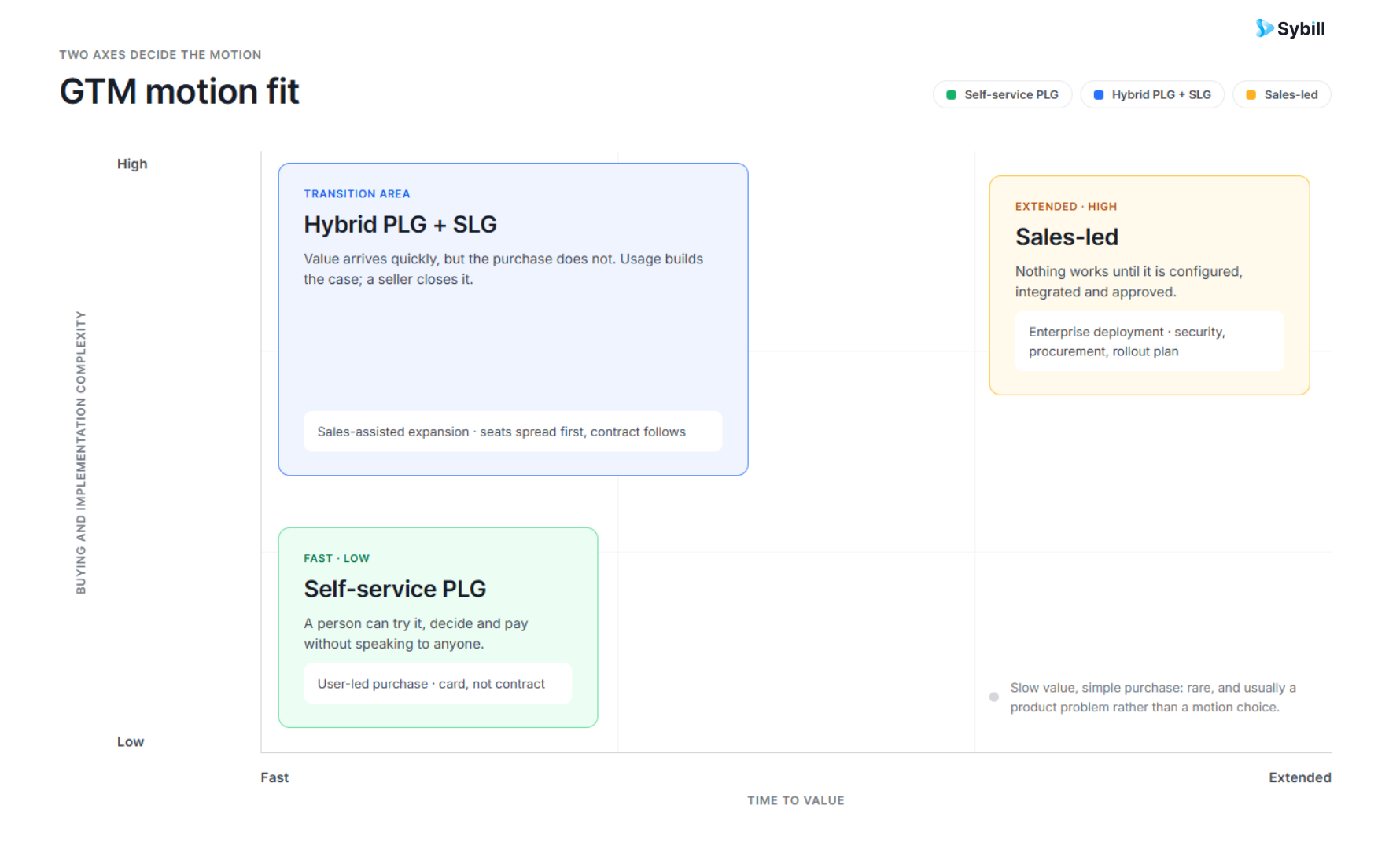The width and height of the screenshot is (1400, 849).
Task: Click the Sales-assisted expansion note box
Action: coord(513,432)
